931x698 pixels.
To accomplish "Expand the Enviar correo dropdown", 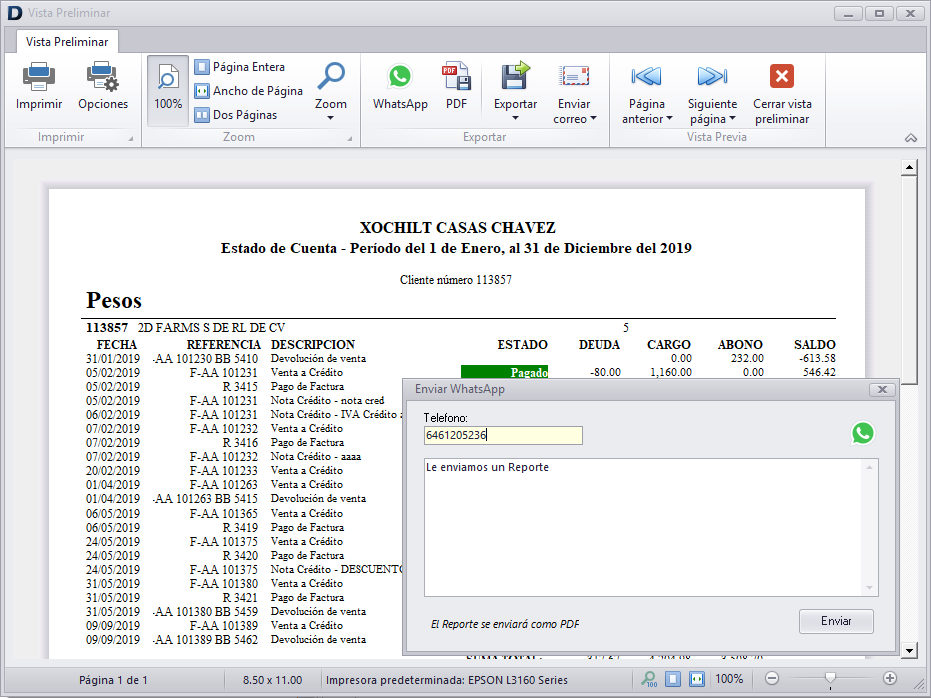I will coord(574,118).
